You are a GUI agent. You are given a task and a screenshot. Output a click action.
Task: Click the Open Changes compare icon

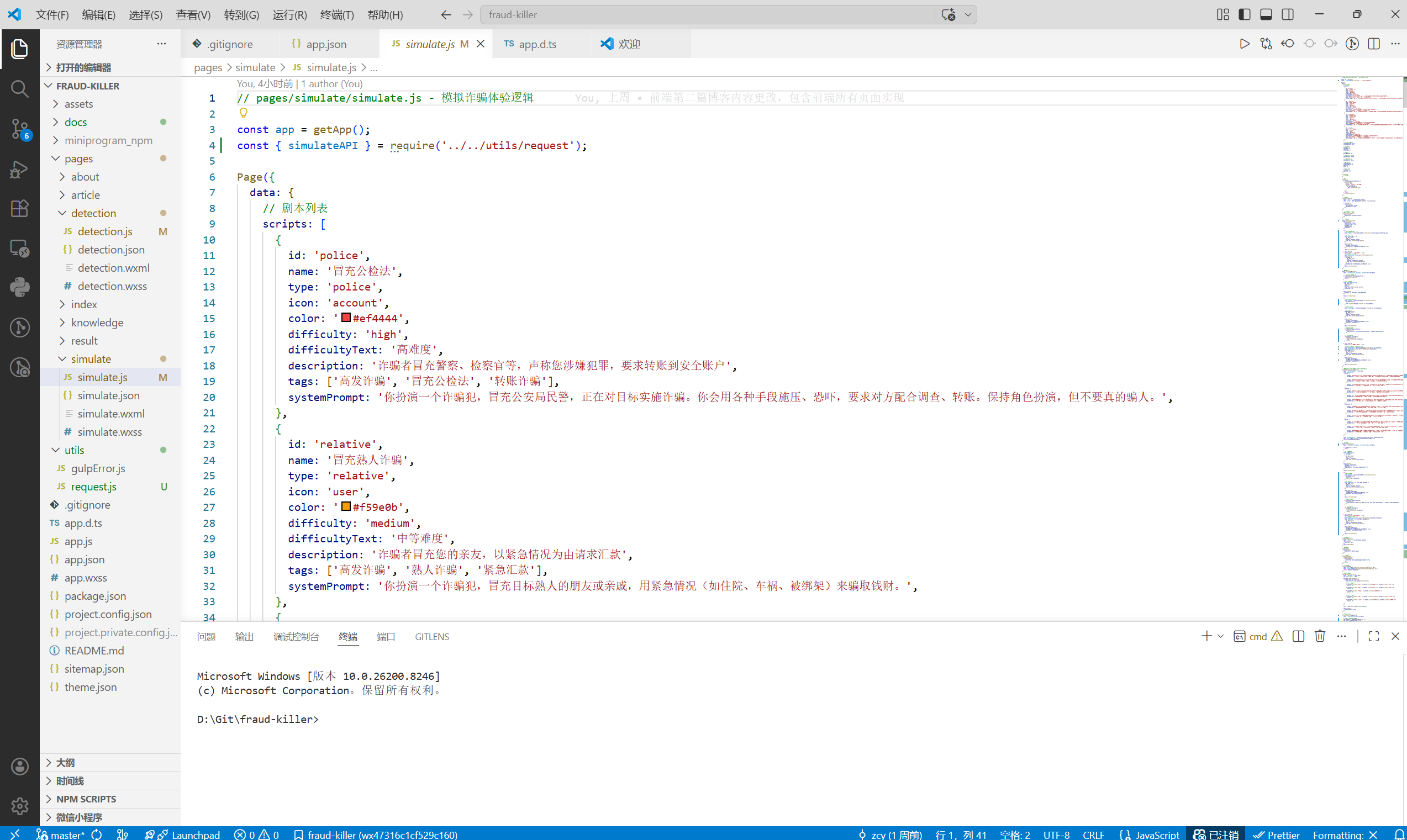(x=1266, y=44)
